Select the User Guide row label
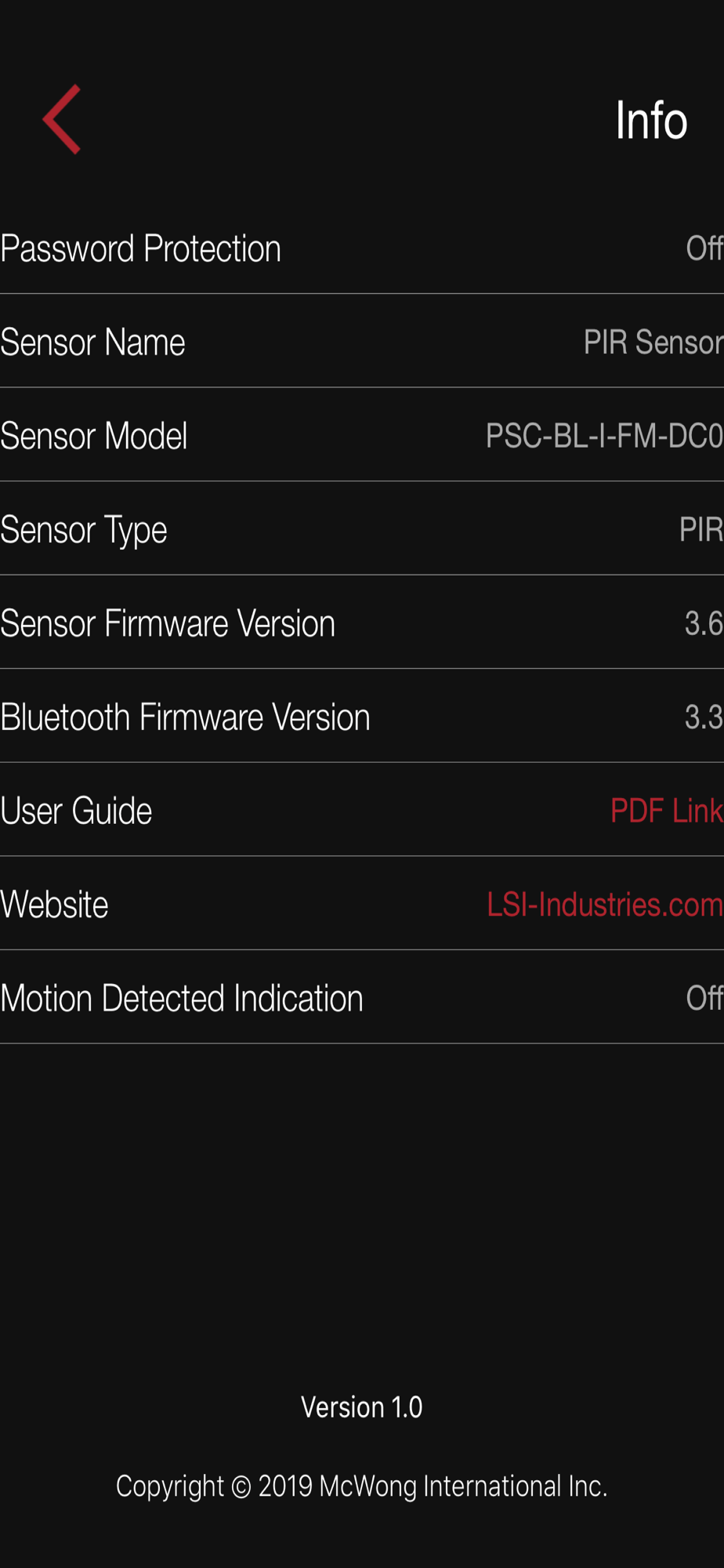The image size is (724, 1568). pyautogui.click(x=76, y=811)
